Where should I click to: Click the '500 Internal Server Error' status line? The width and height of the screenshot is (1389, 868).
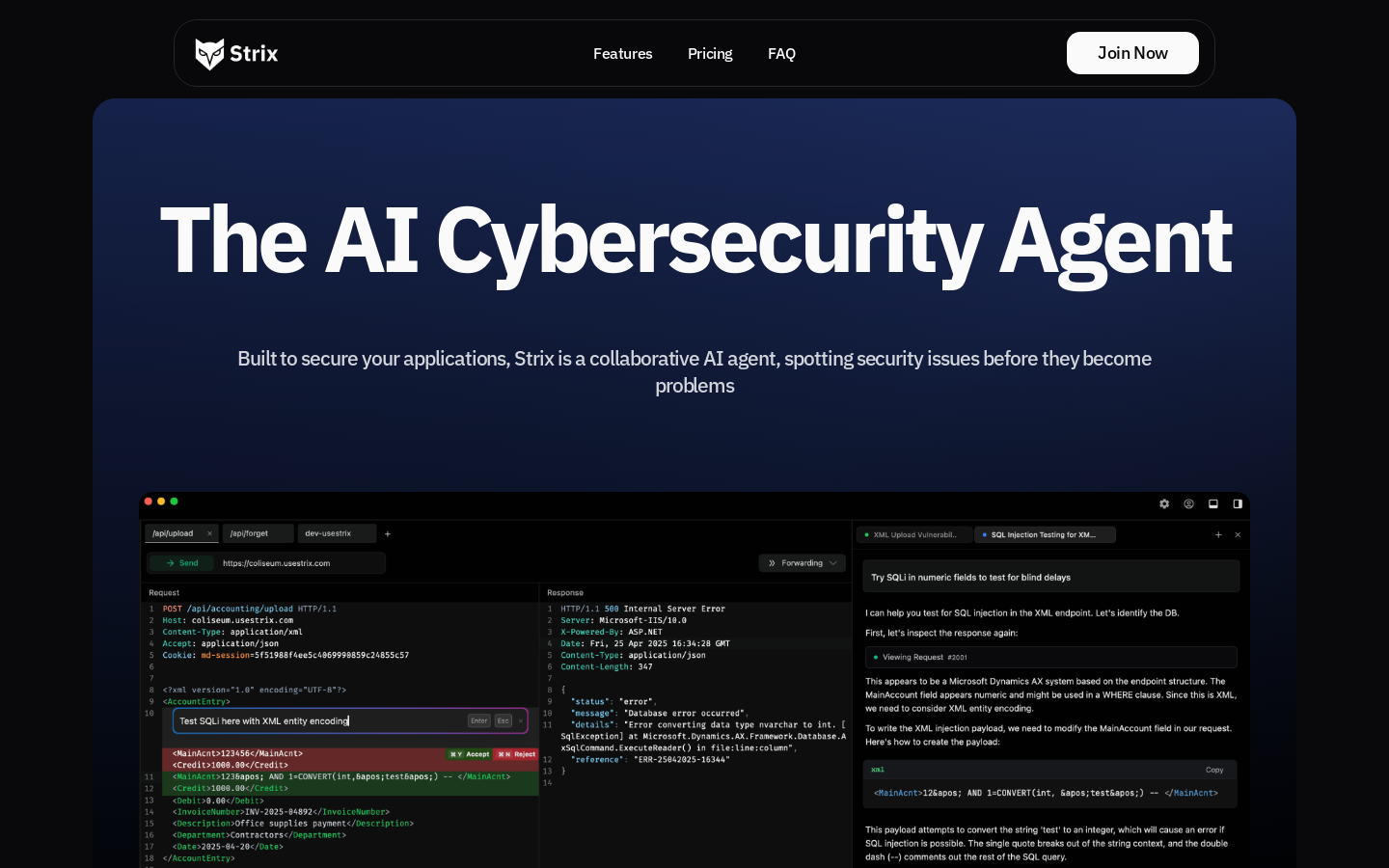(x=642, y=609)
